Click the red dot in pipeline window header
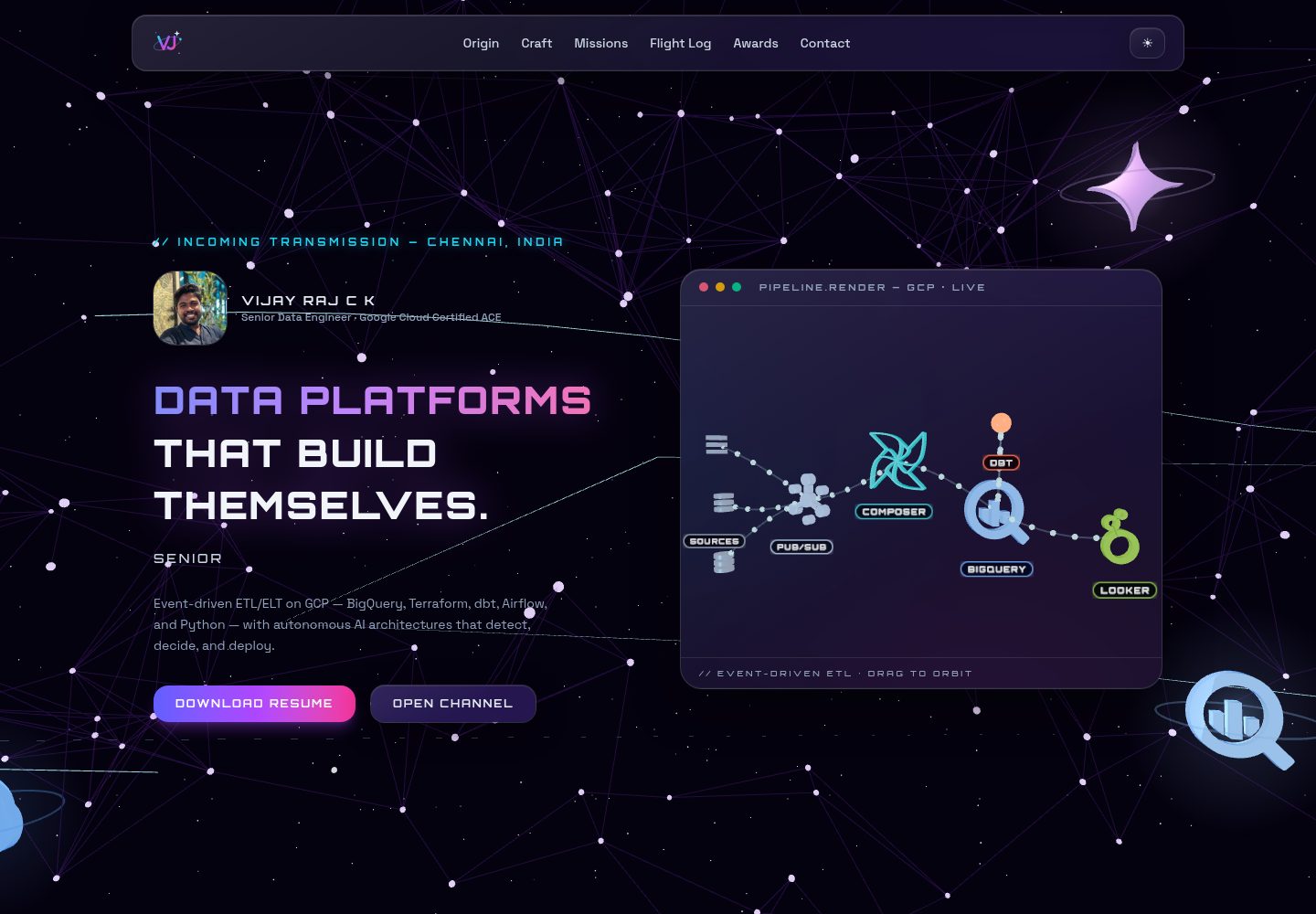This screenshot has height=914, width=1316. tap(704, 287)
